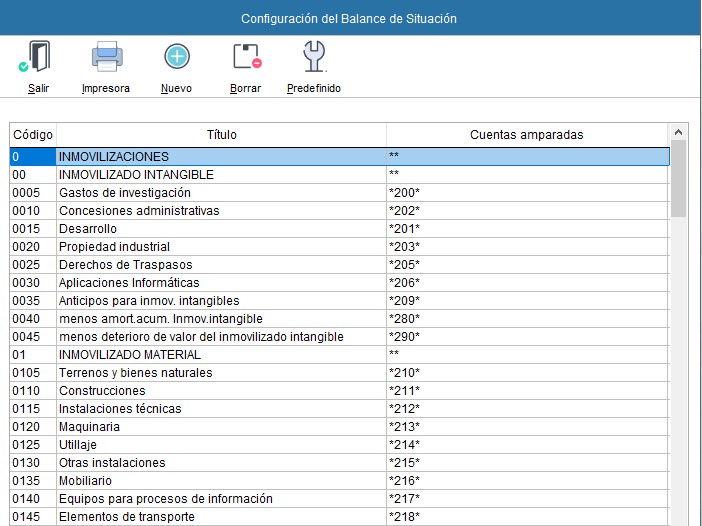Open the Predefinido wrench icon
Viewport: 702px width, 526px height.
(313, 58)
